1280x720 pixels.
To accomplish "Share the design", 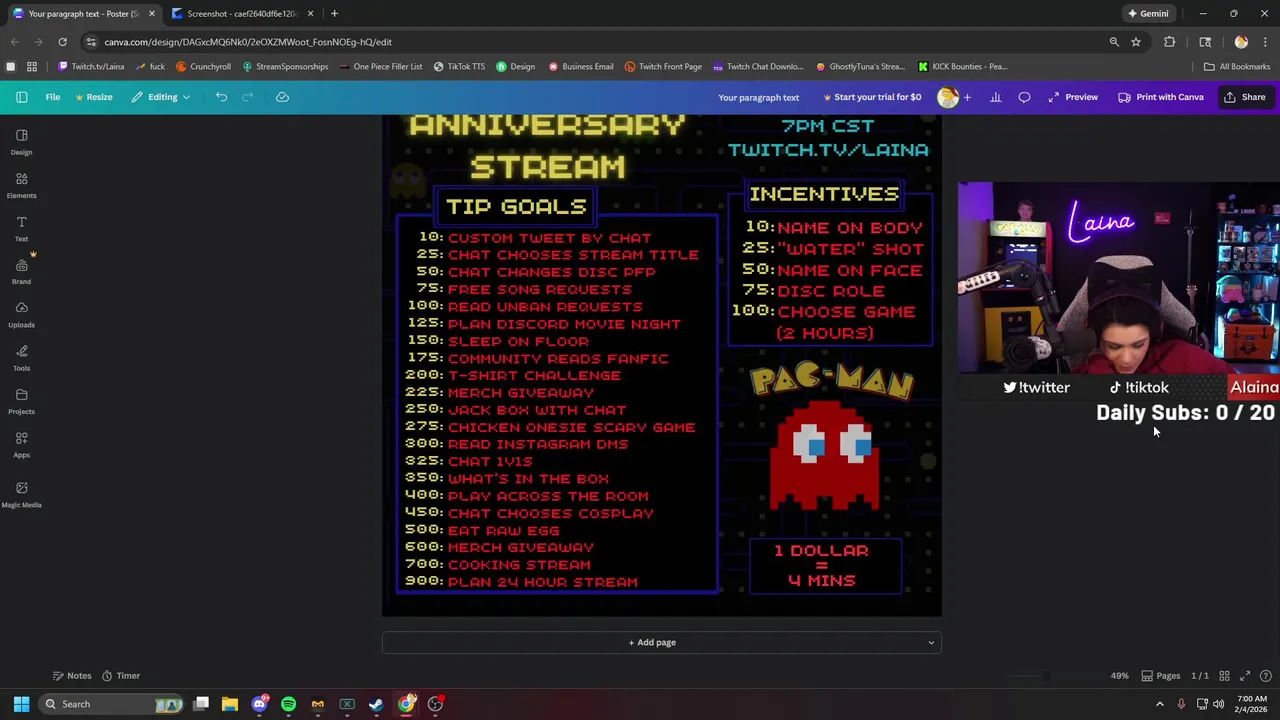I will click(x=1245, y=97).
